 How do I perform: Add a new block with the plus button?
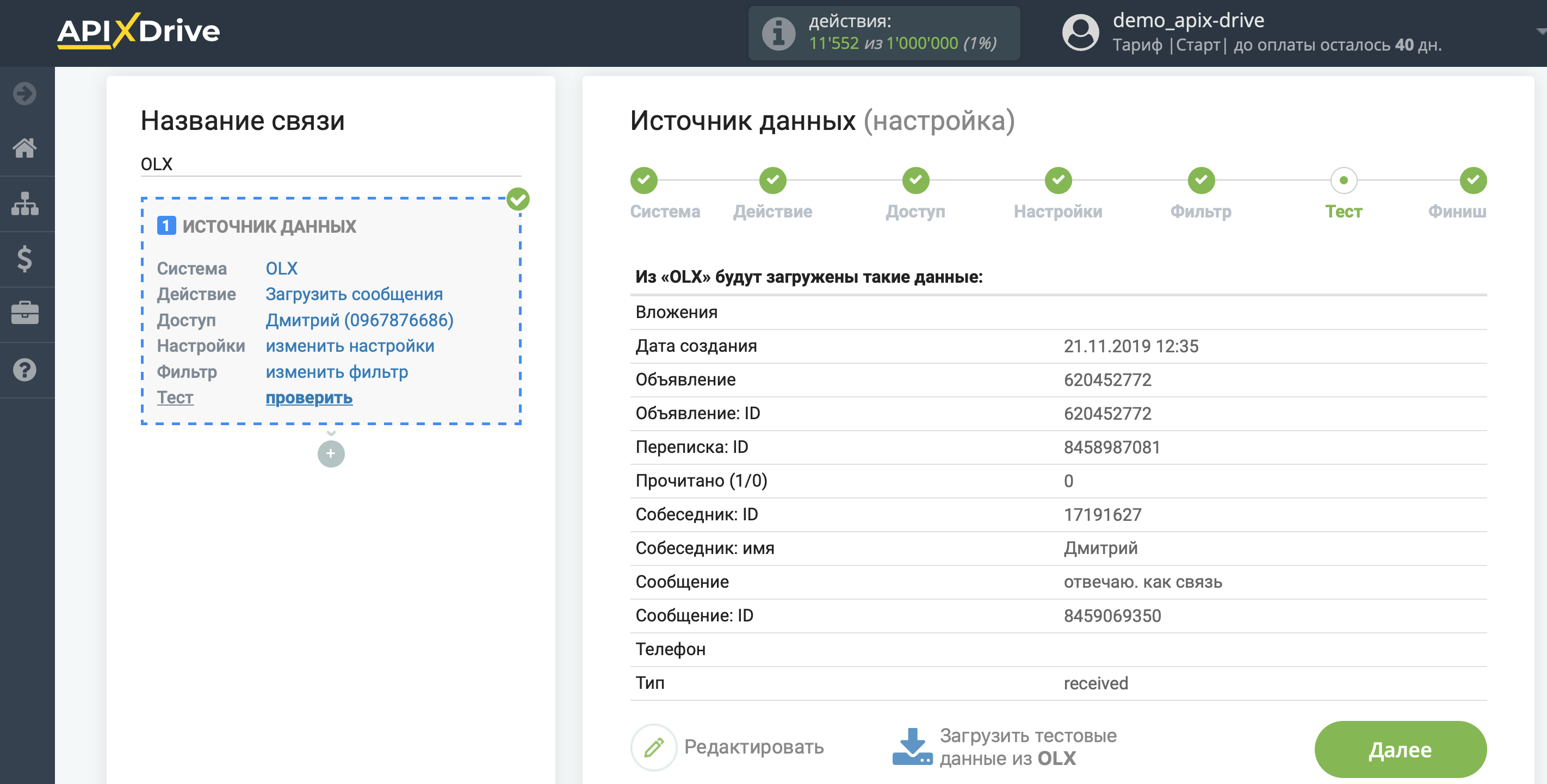(x=331, y=454)
